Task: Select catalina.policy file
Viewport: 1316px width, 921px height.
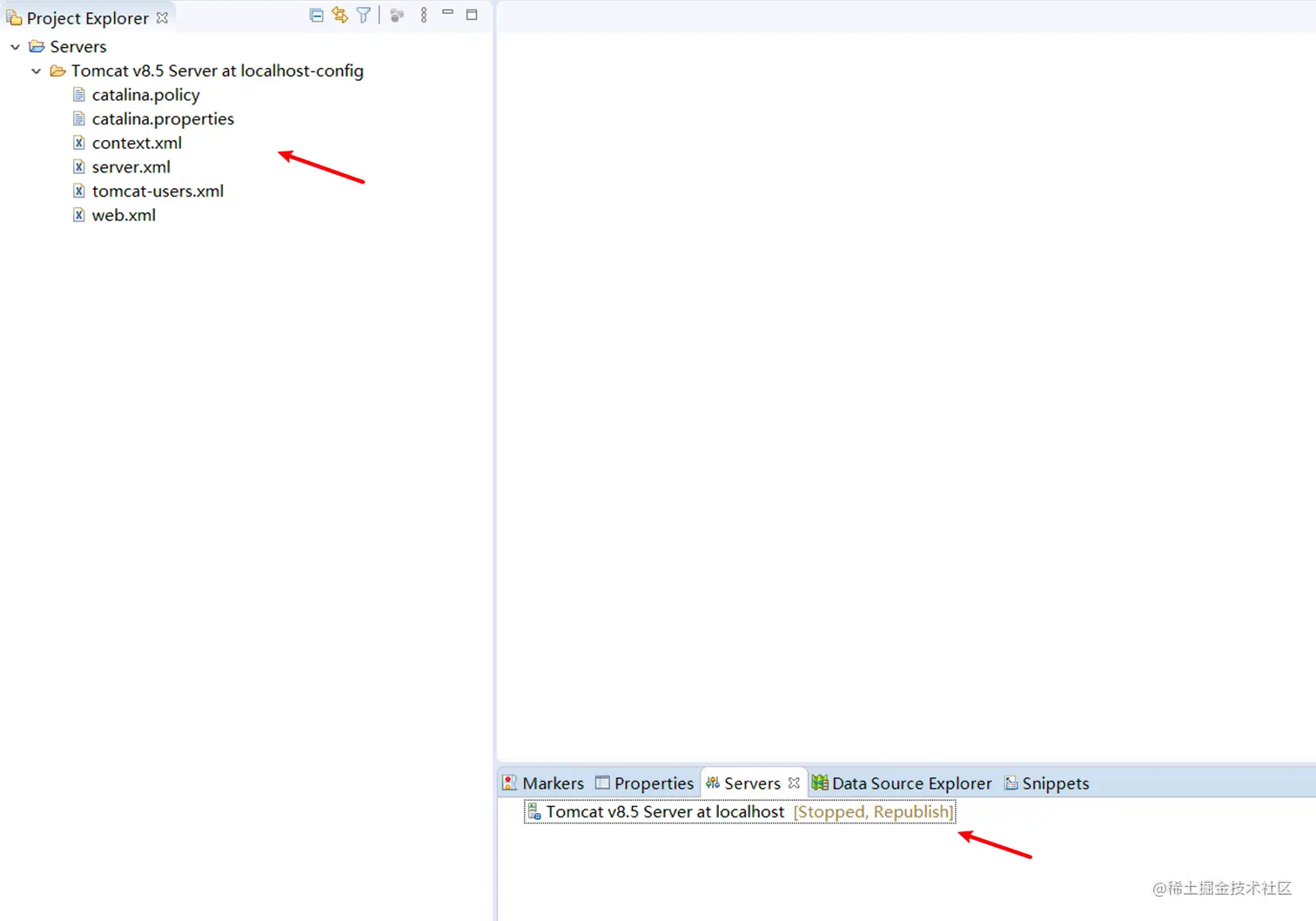Action: (145, 95)
